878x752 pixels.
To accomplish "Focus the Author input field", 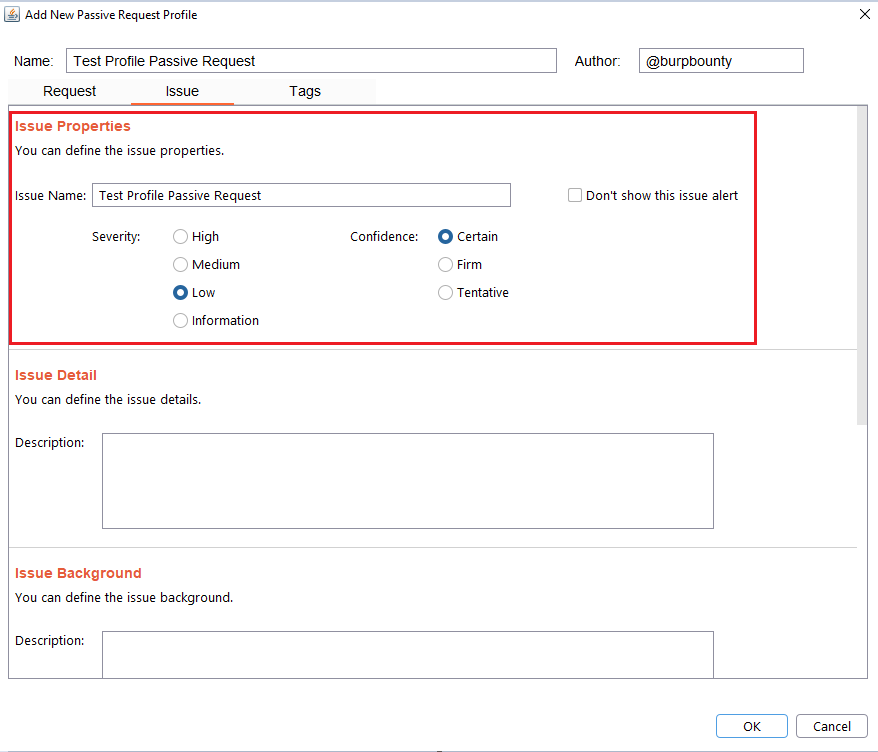I will 720,61.
